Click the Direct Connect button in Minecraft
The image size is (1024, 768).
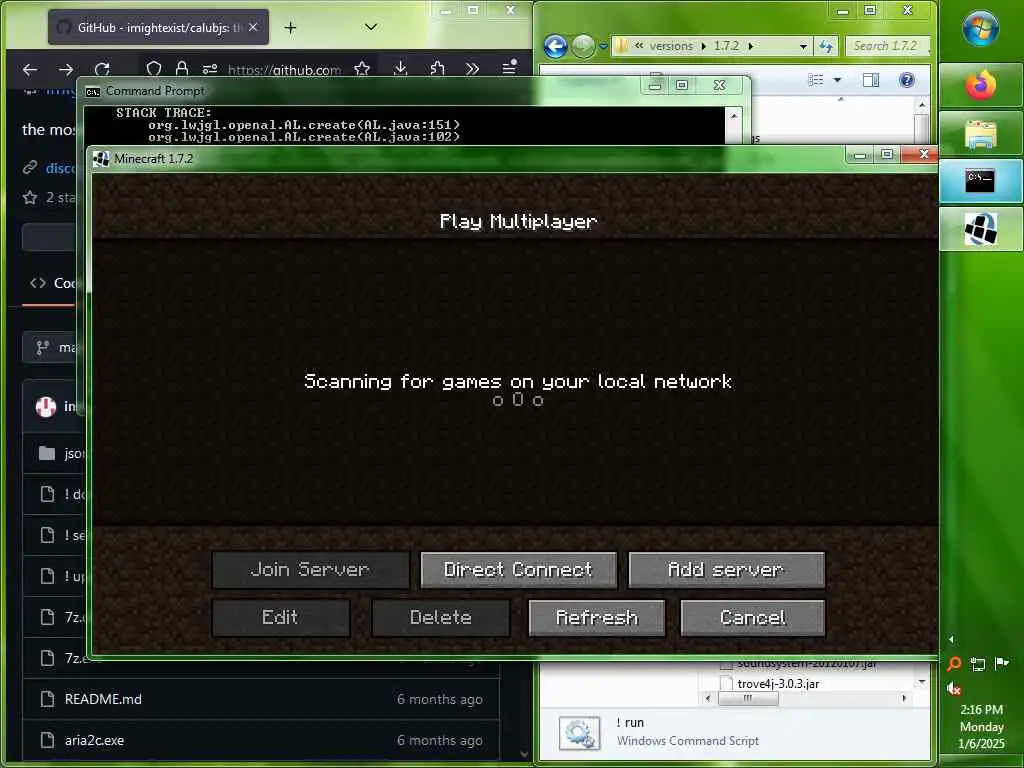[x=519, y=569]
